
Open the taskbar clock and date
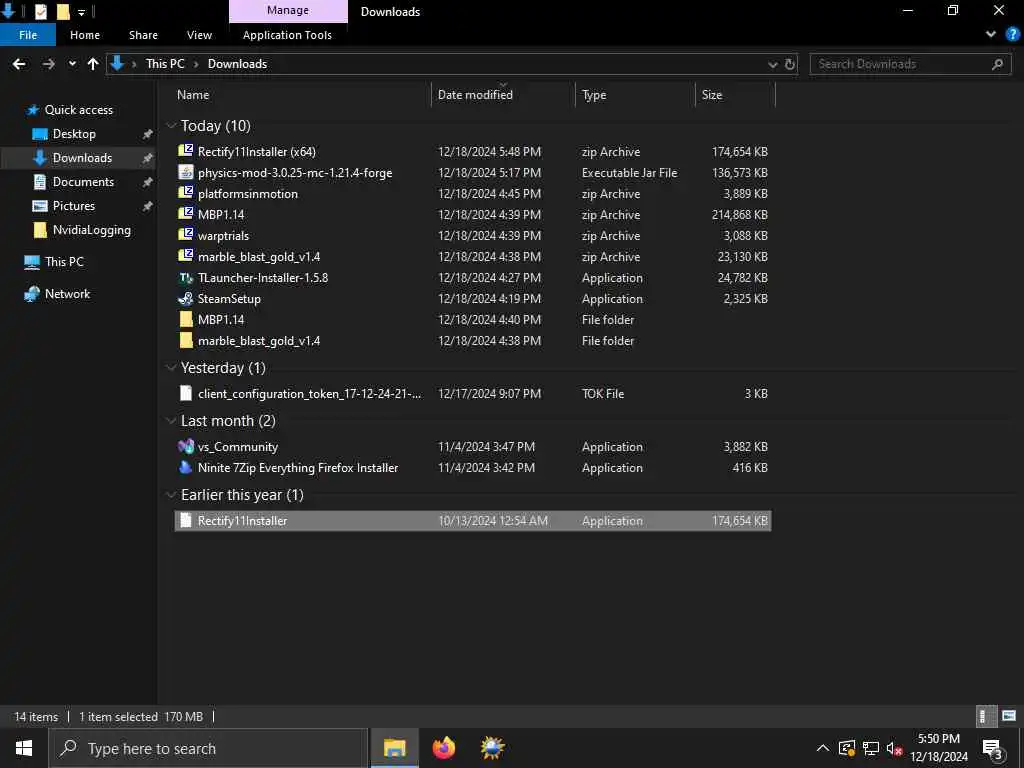pos(938,748)
